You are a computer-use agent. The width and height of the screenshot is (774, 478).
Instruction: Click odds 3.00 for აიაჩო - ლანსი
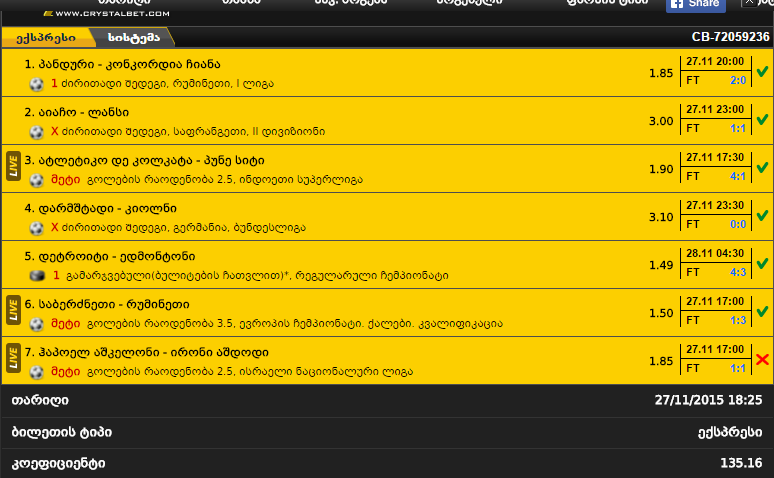[x=661, y=121]
